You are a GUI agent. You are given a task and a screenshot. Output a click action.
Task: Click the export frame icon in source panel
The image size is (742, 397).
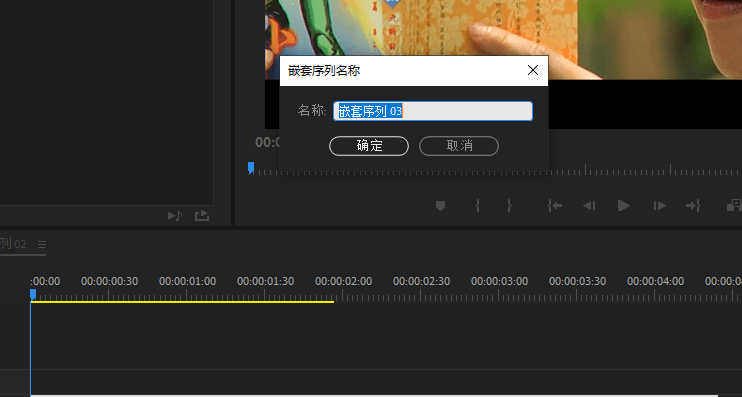(202, 216)
